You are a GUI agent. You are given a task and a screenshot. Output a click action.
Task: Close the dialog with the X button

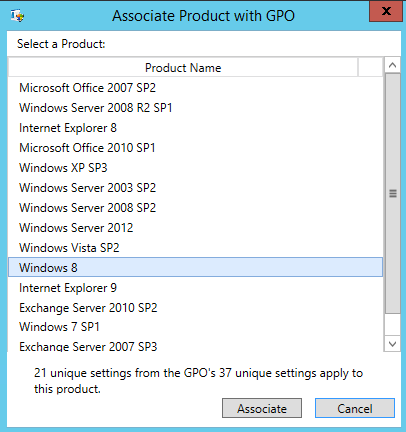click(x=386, y=11)
